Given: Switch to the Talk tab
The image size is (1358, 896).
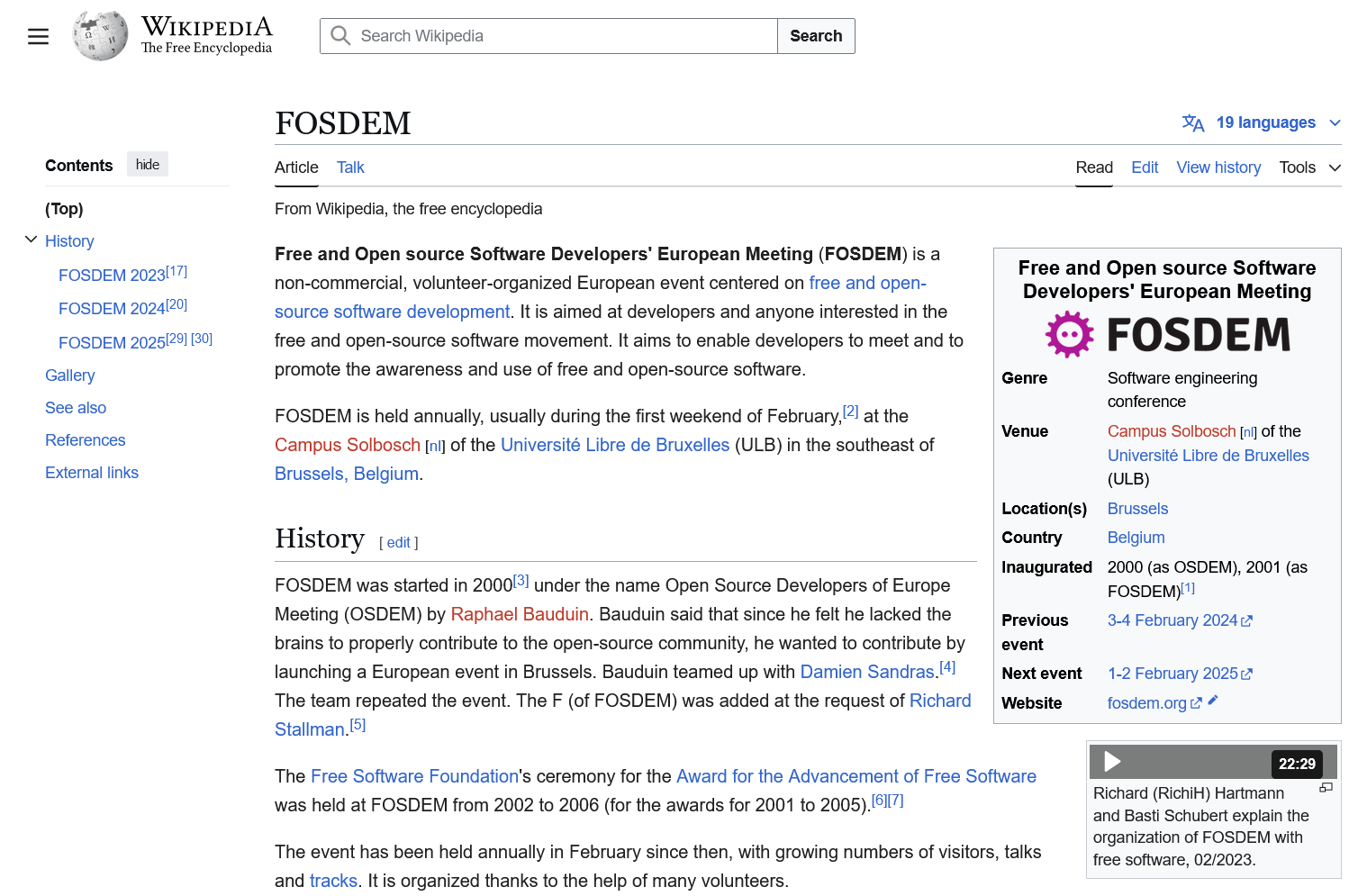Looking at the screenshot, I should click(350, 167).
